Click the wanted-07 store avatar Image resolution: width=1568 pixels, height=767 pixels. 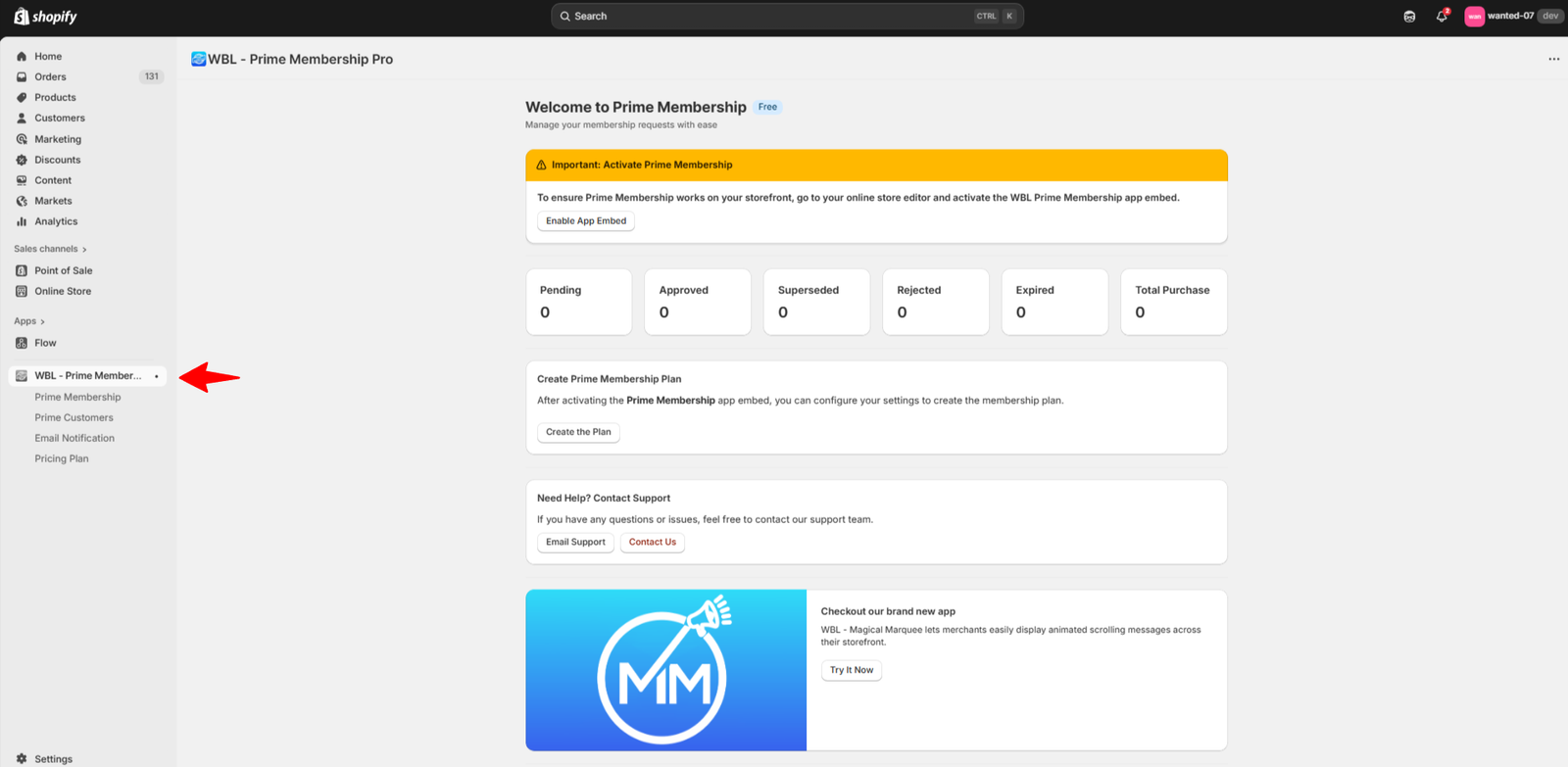(1474, 17)
